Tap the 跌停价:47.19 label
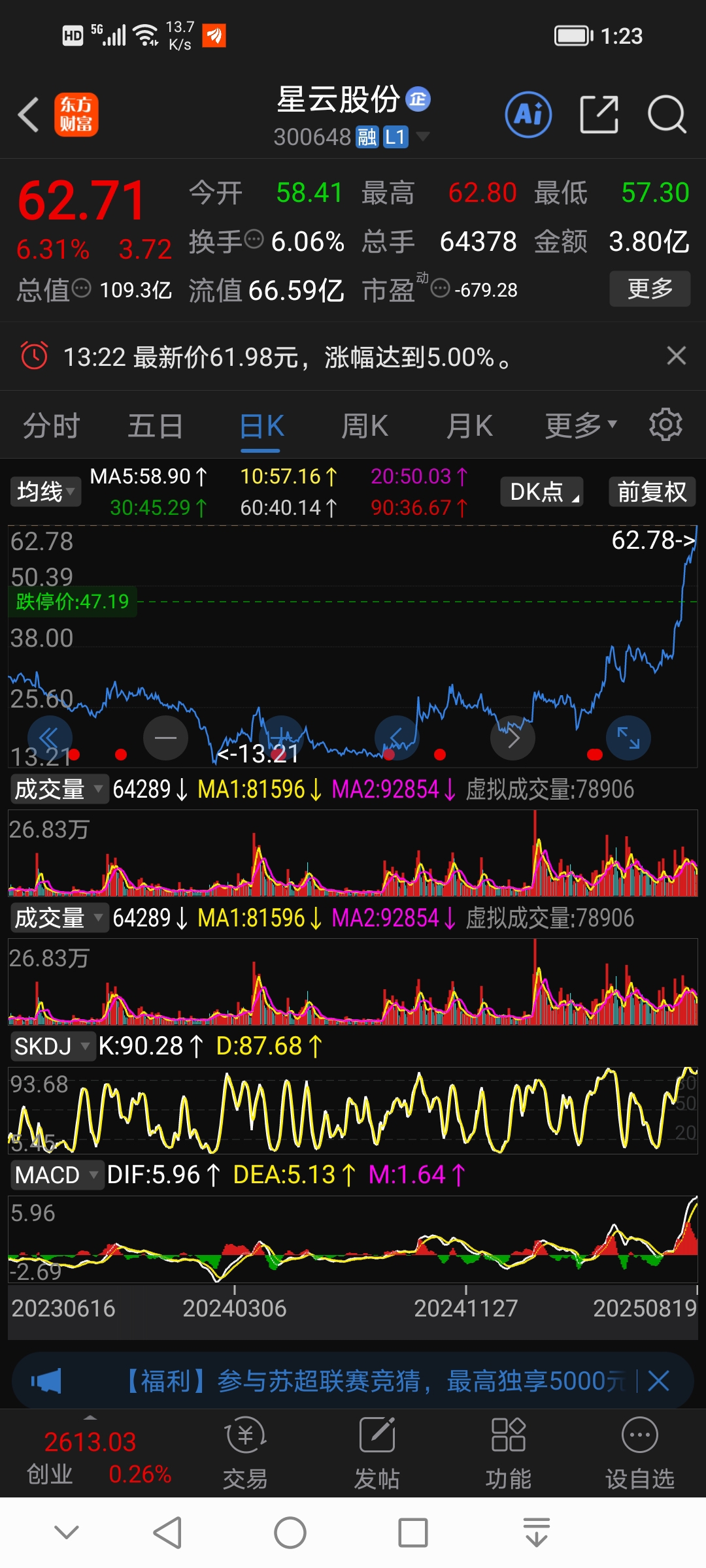The image size is (706, 1568). point(73,602)
